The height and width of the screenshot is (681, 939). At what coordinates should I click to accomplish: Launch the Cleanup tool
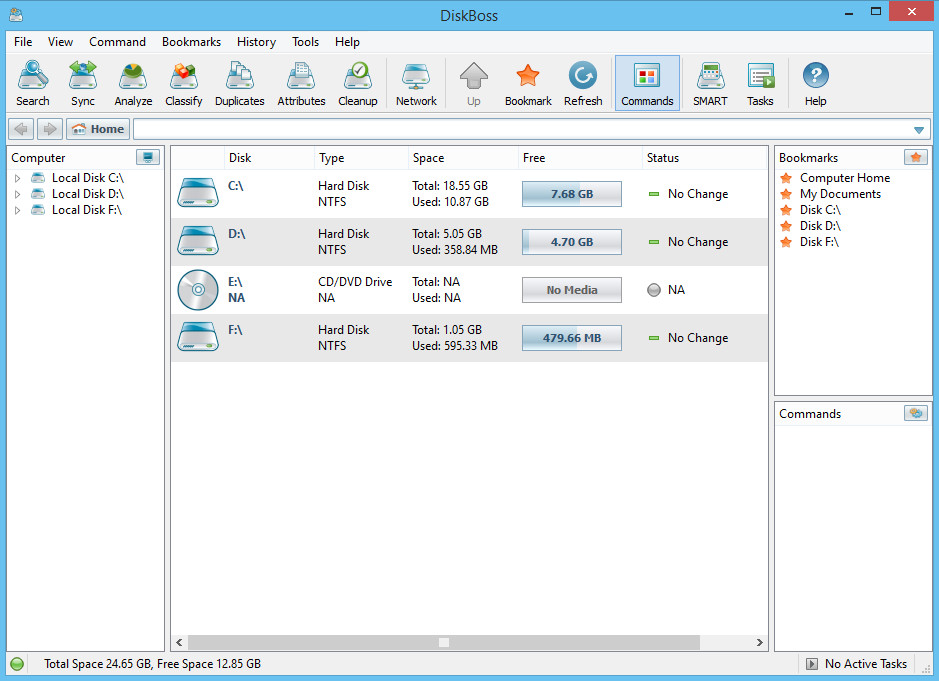click(x=358, y=83)
